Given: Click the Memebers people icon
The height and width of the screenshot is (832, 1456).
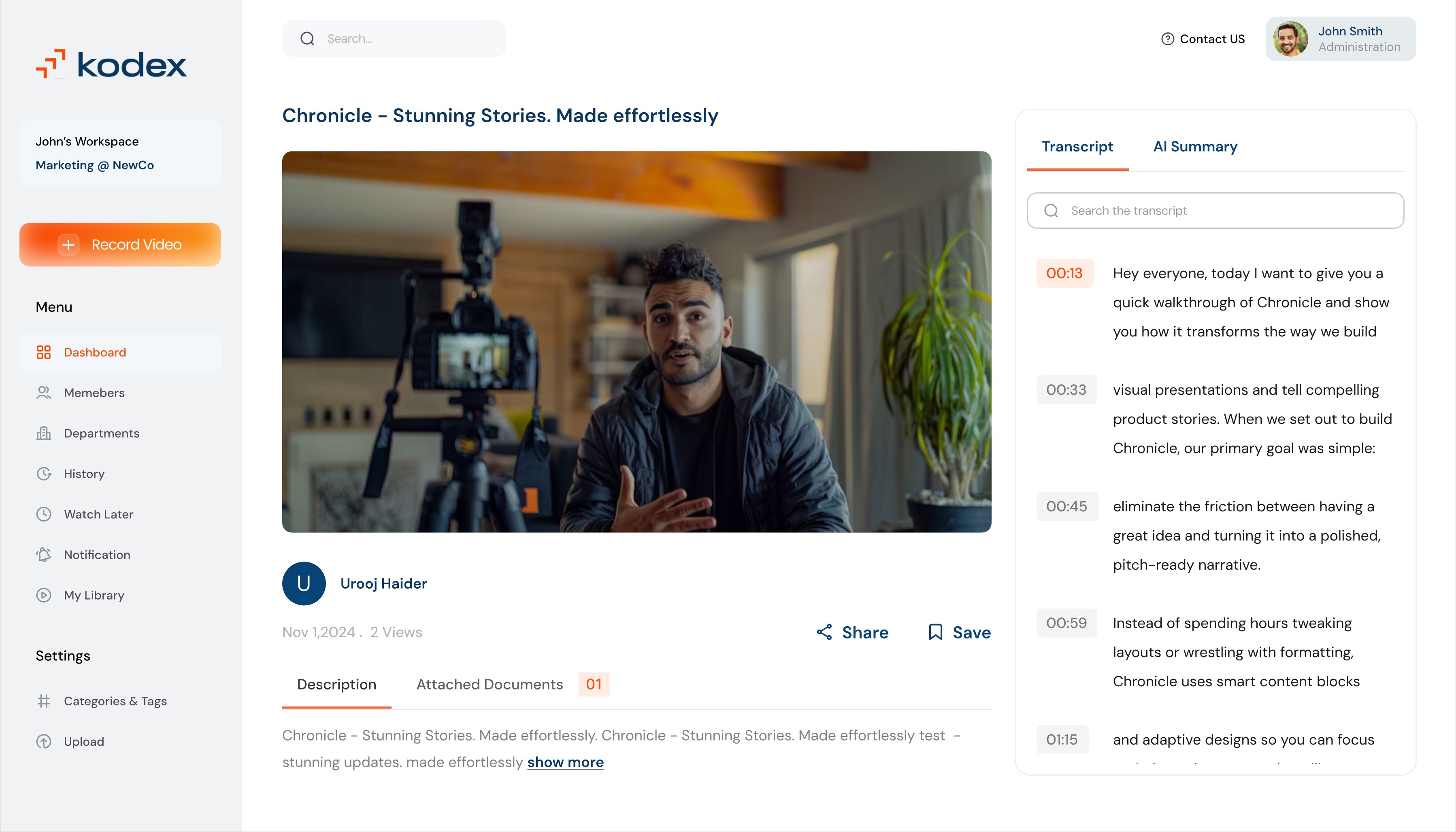Looking at the screenshot, I should coord(44,393).
